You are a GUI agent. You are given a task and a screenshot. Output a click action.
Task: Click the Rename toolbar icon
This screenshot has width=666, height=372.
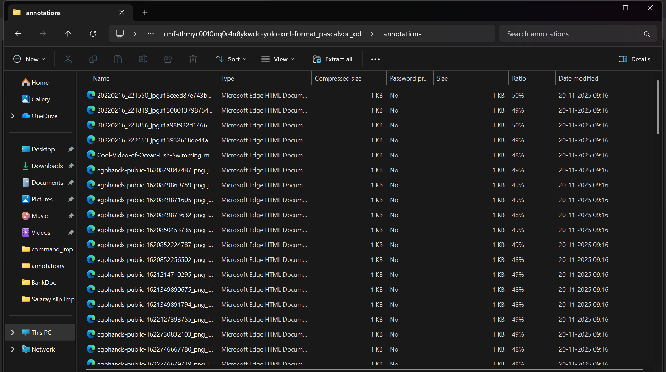coord(143,59)
